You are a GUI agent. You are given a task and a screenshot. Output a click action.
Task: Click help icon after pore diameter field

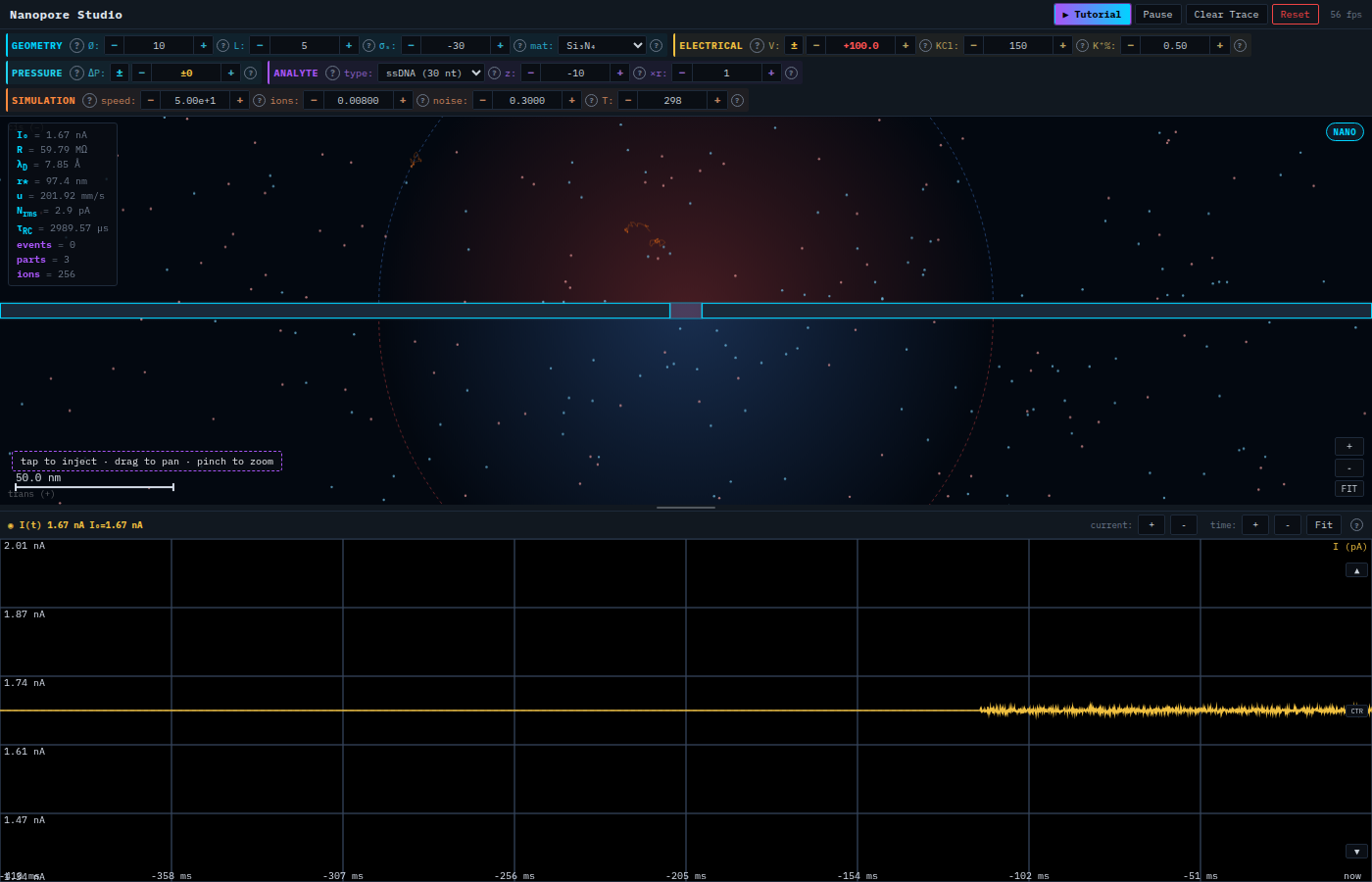[222, 45]
